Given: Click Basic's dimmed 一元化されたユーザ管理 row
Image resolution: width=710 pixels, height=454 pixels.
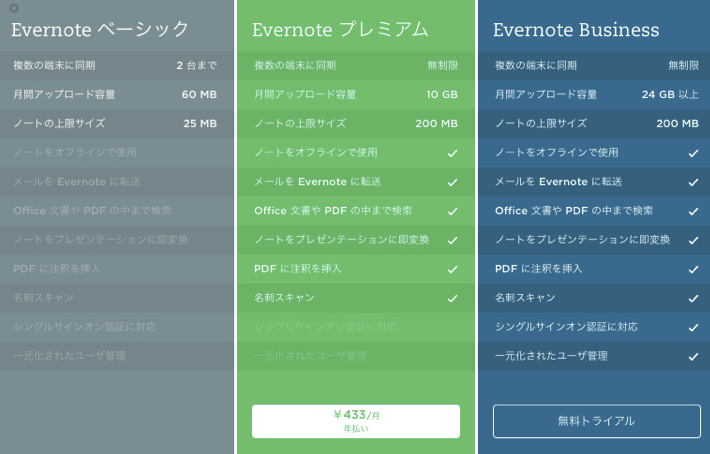Looking at the screenshot, I should point(117,356).
